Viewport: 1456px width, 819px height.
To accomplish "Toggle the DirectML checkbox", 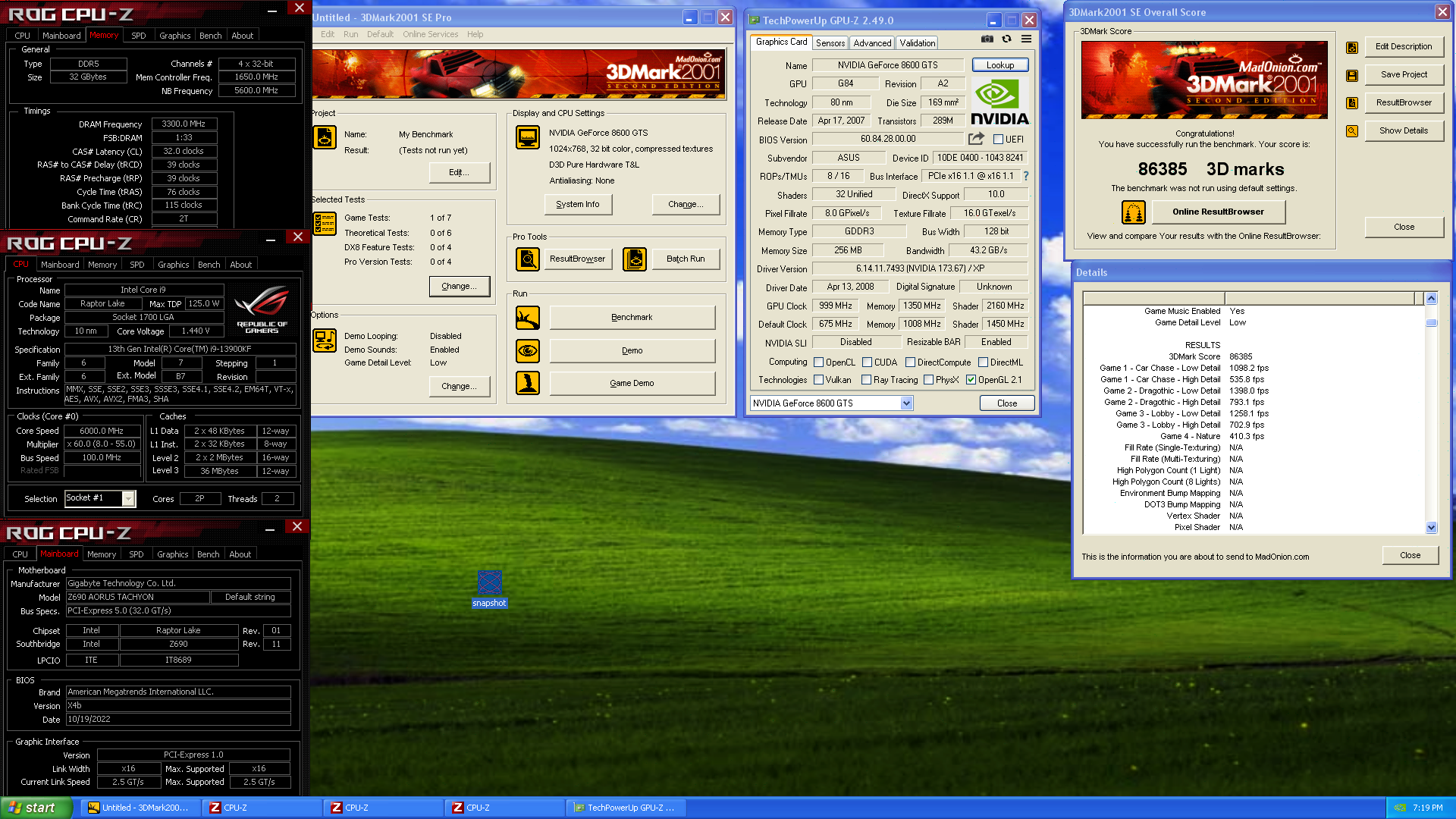I will click(983, 362).
